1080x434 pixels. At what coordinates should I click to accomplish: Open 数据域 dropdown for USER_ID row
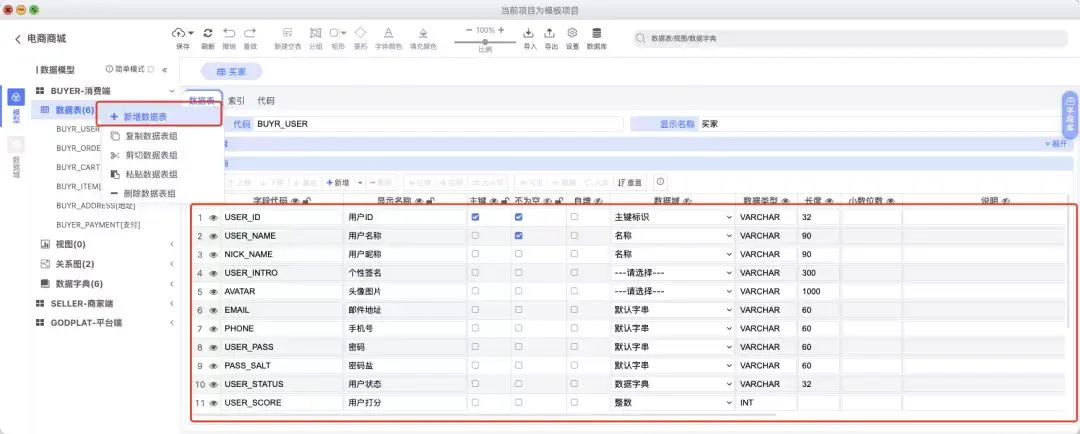tap(672, 217)
